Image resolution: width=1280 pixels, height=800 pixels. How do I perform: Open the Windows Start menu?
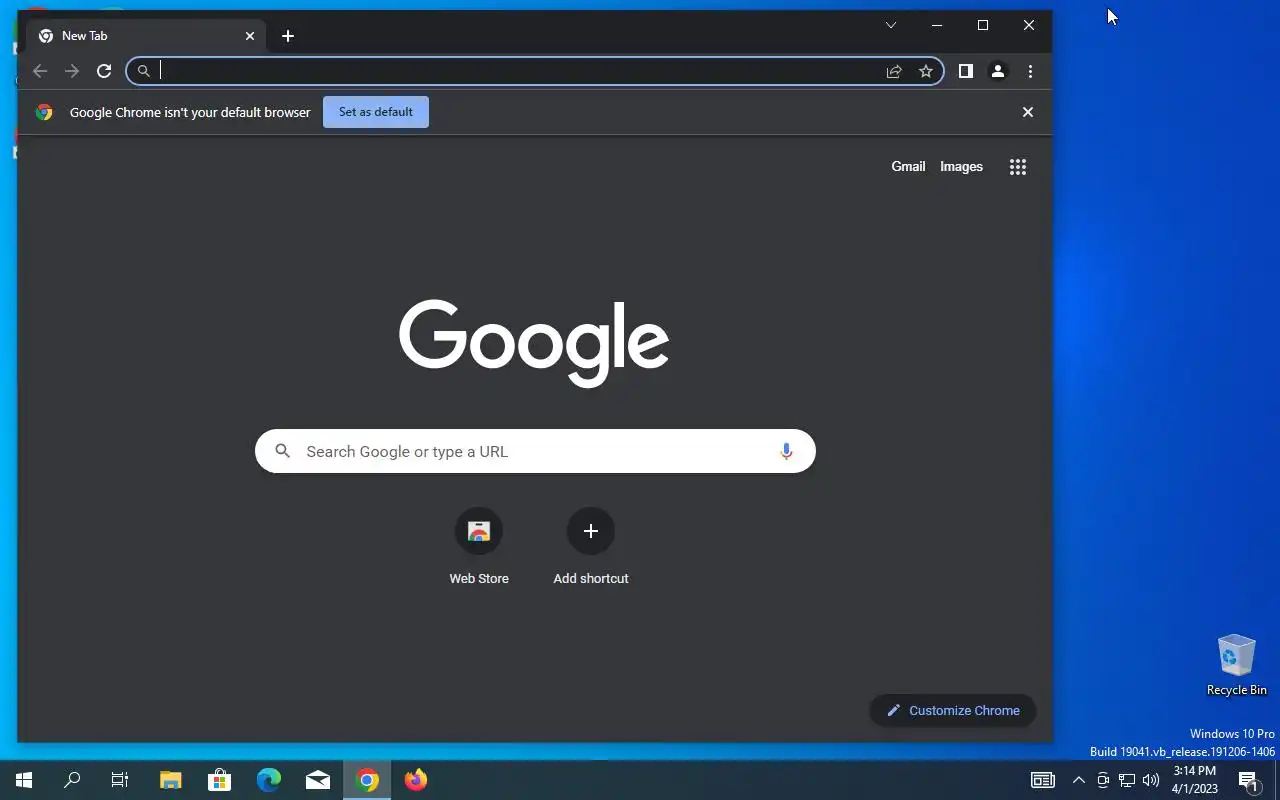[24, 780]
